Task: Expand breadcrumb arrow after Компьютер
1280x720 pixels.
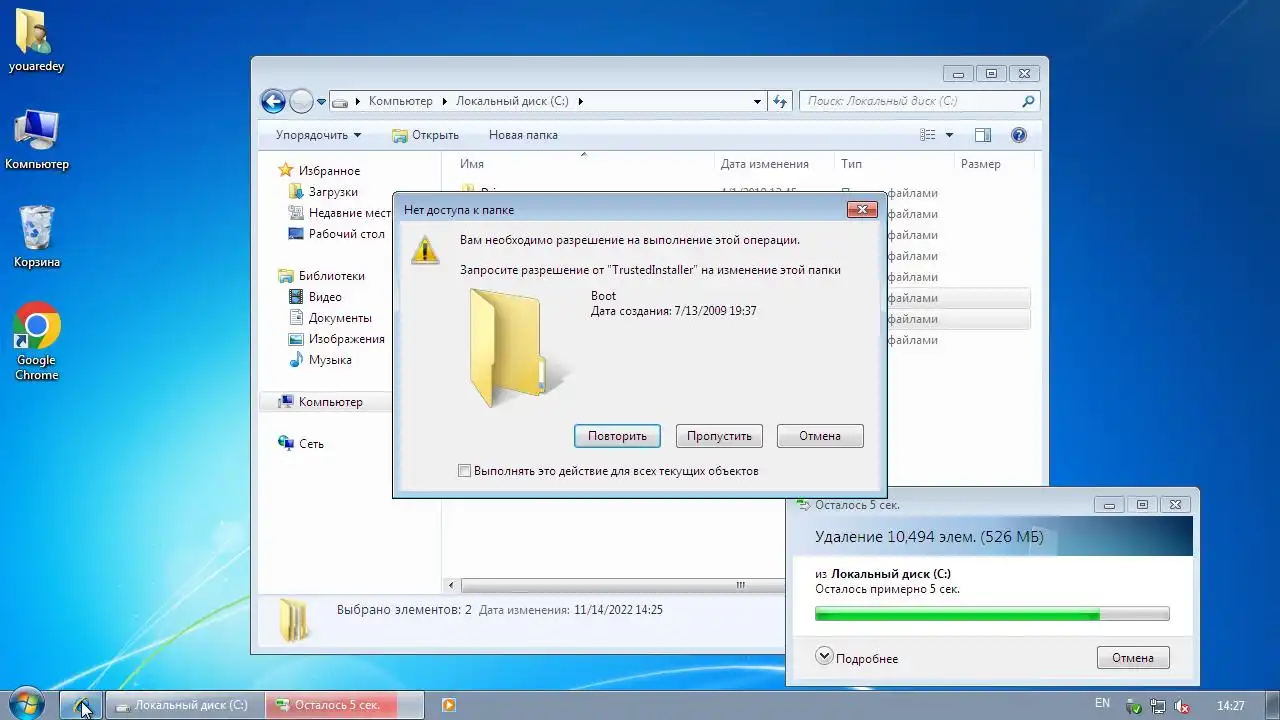Action: (444, 101)
